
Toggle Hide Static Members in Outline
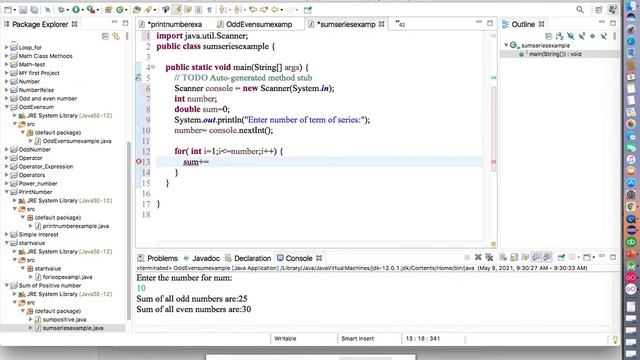click(x=582, y=36)
